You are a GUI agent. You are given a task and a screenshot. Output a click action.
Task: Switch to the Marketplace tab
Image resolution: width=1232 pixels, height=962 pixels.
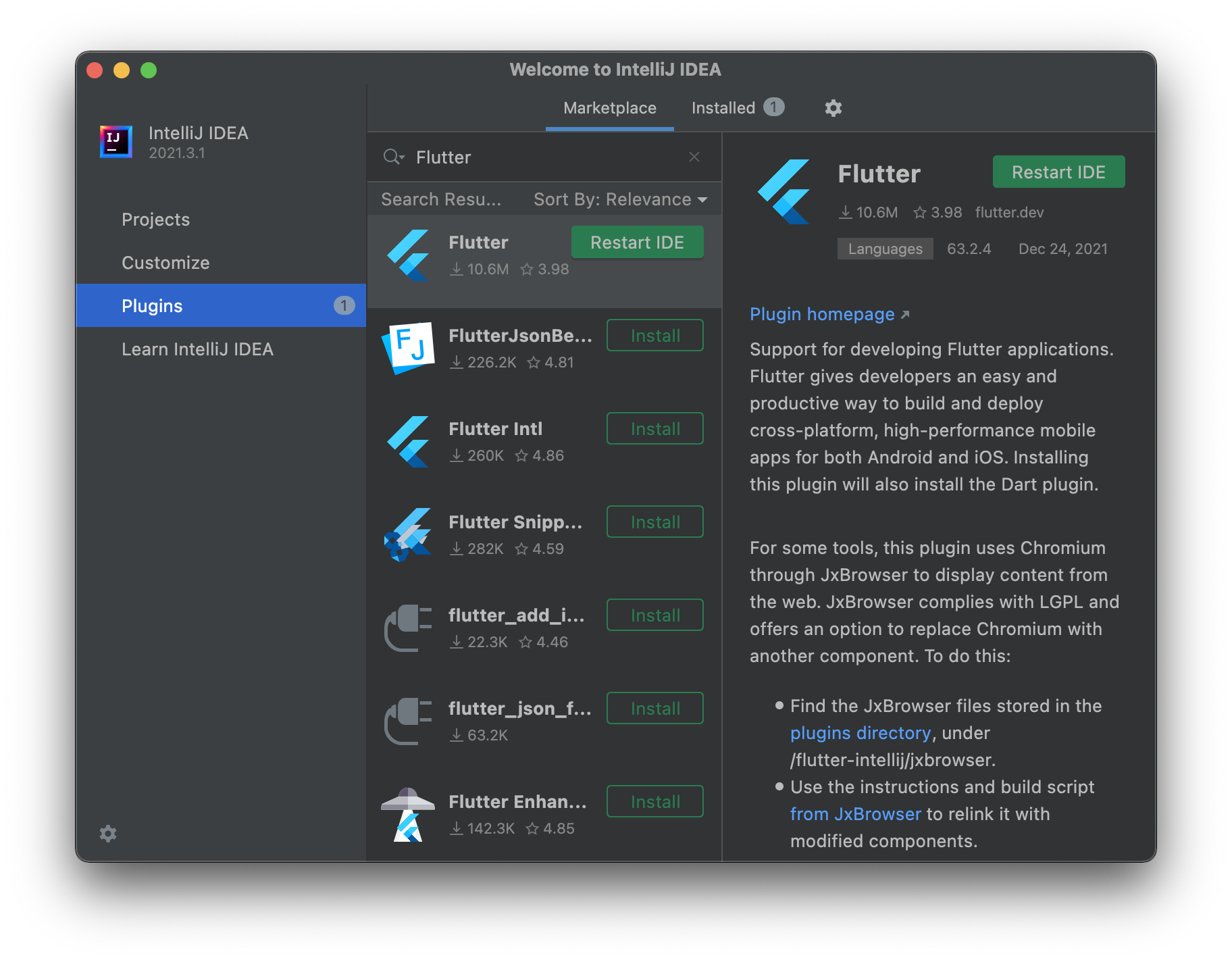[x=610, y=108]
